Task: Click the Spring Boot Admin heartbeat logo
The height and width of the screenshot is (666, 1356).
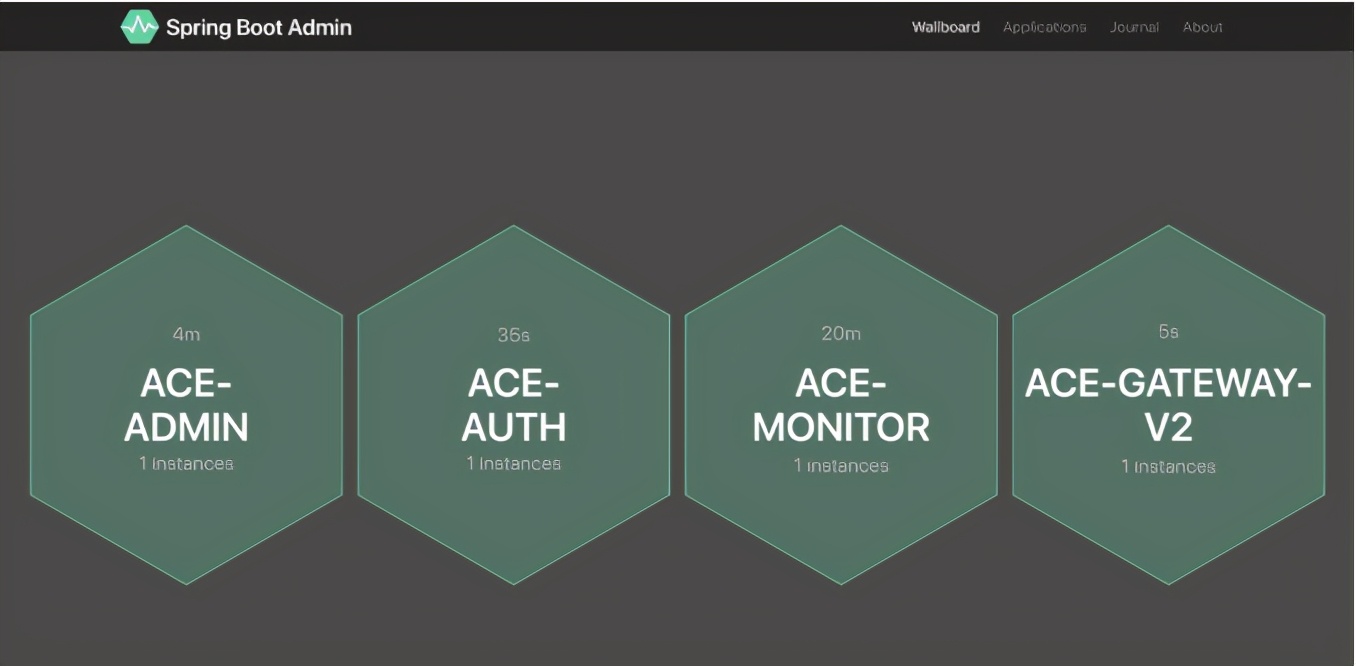Action: [139, 27]
